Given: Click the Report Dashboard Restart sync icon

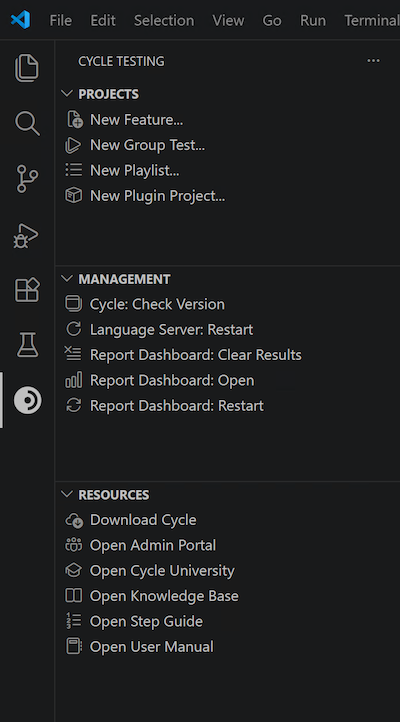Looking at the screenshot, I should [x=74, y=405].
